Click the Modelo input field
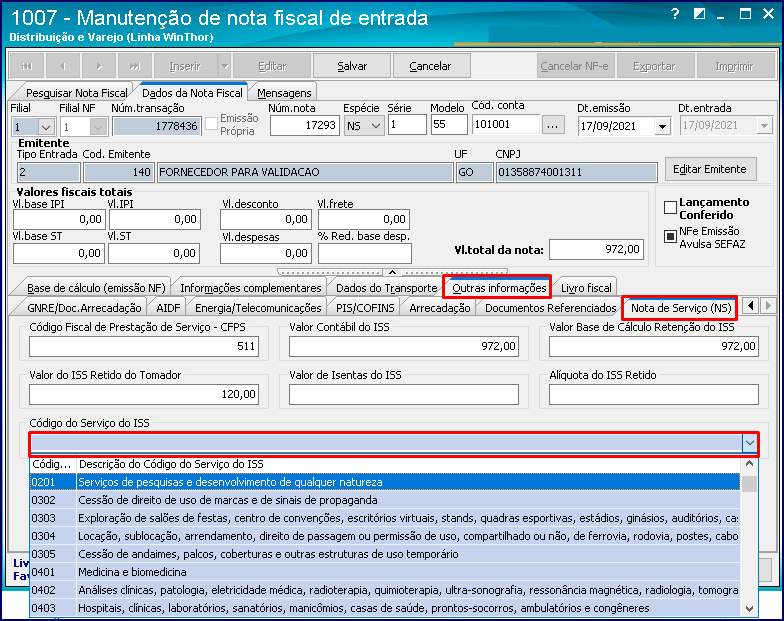 pos(449,125)
